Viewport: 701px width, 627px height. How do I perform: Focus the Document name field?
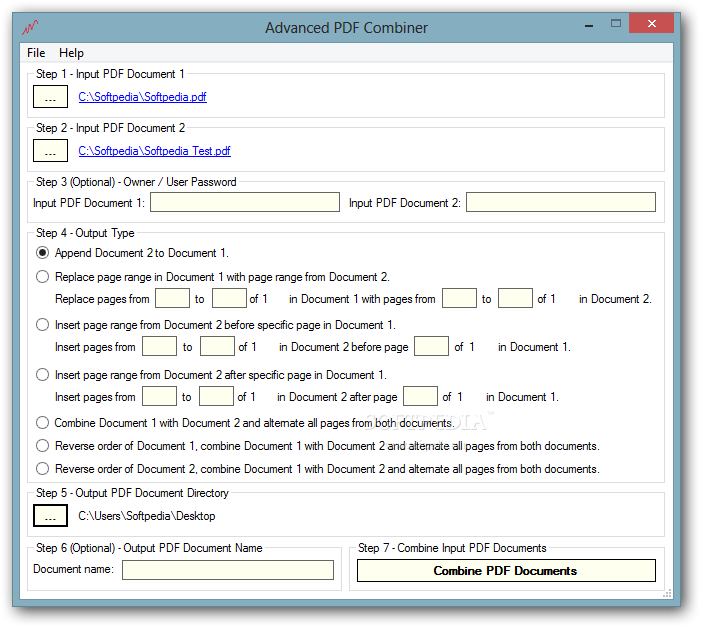228,570
